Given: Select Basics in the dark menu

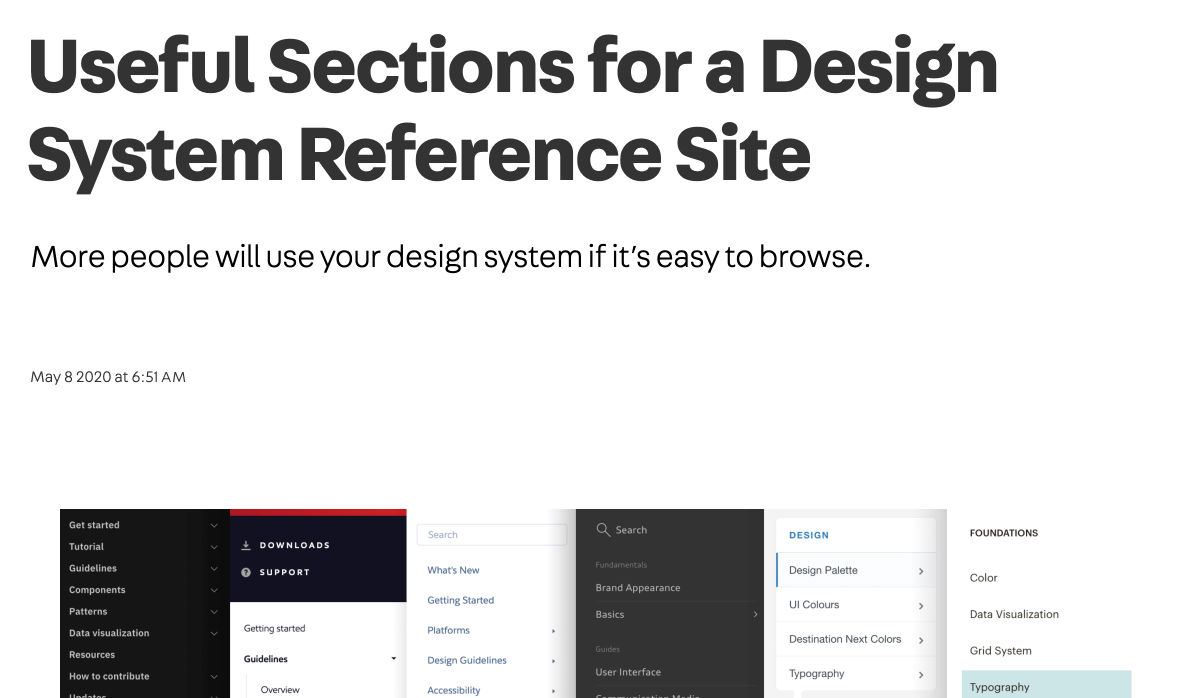Looking at the screenshot, I should coord(610,614).
